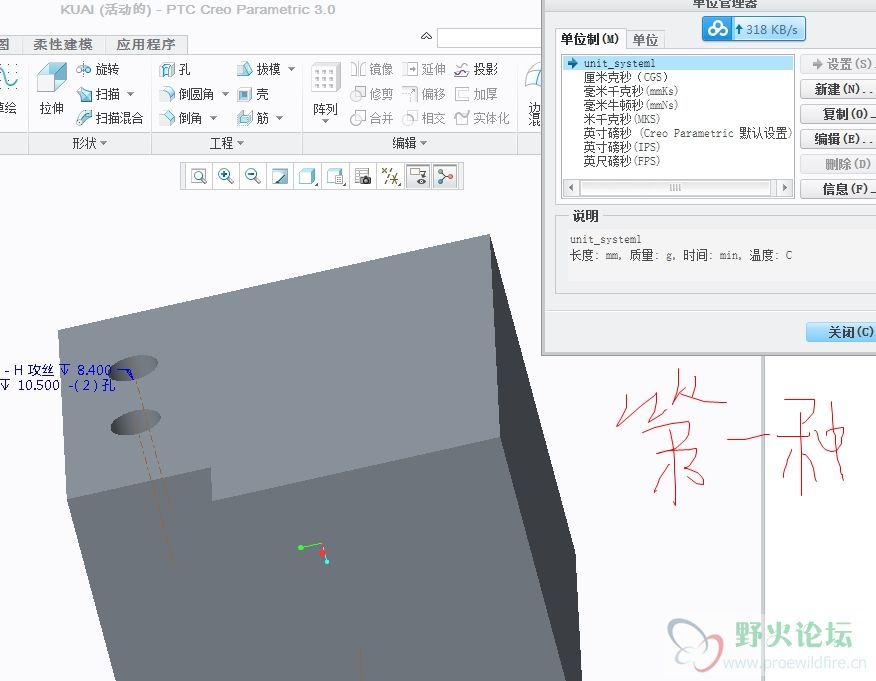Click the Copy (复制) button

[841, 114]
